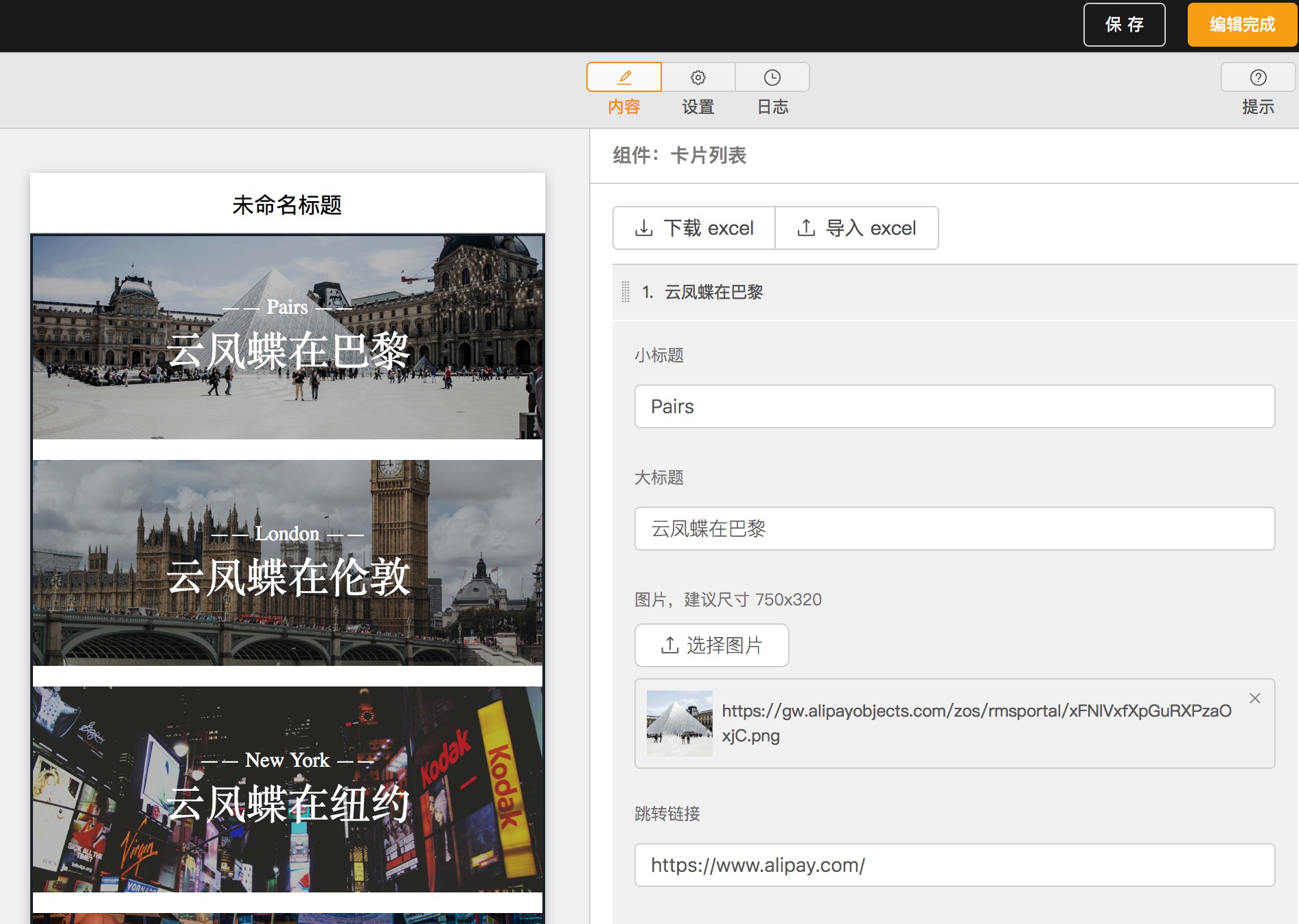Focus the 大标题 field with 云凤蝶在巴黎

(x=955, y=529)
